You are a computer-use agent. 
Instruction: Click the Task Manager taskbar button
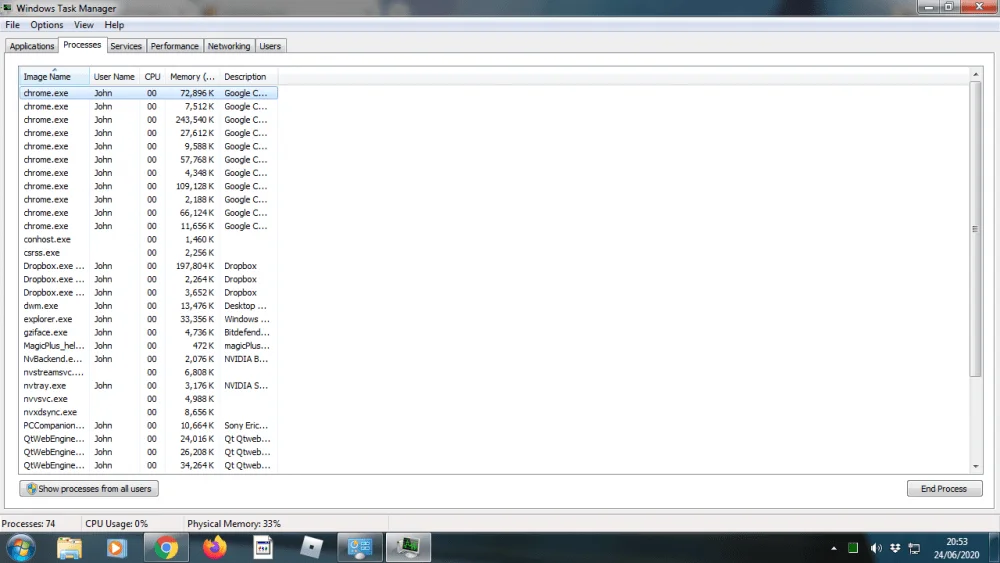(408, 548)
